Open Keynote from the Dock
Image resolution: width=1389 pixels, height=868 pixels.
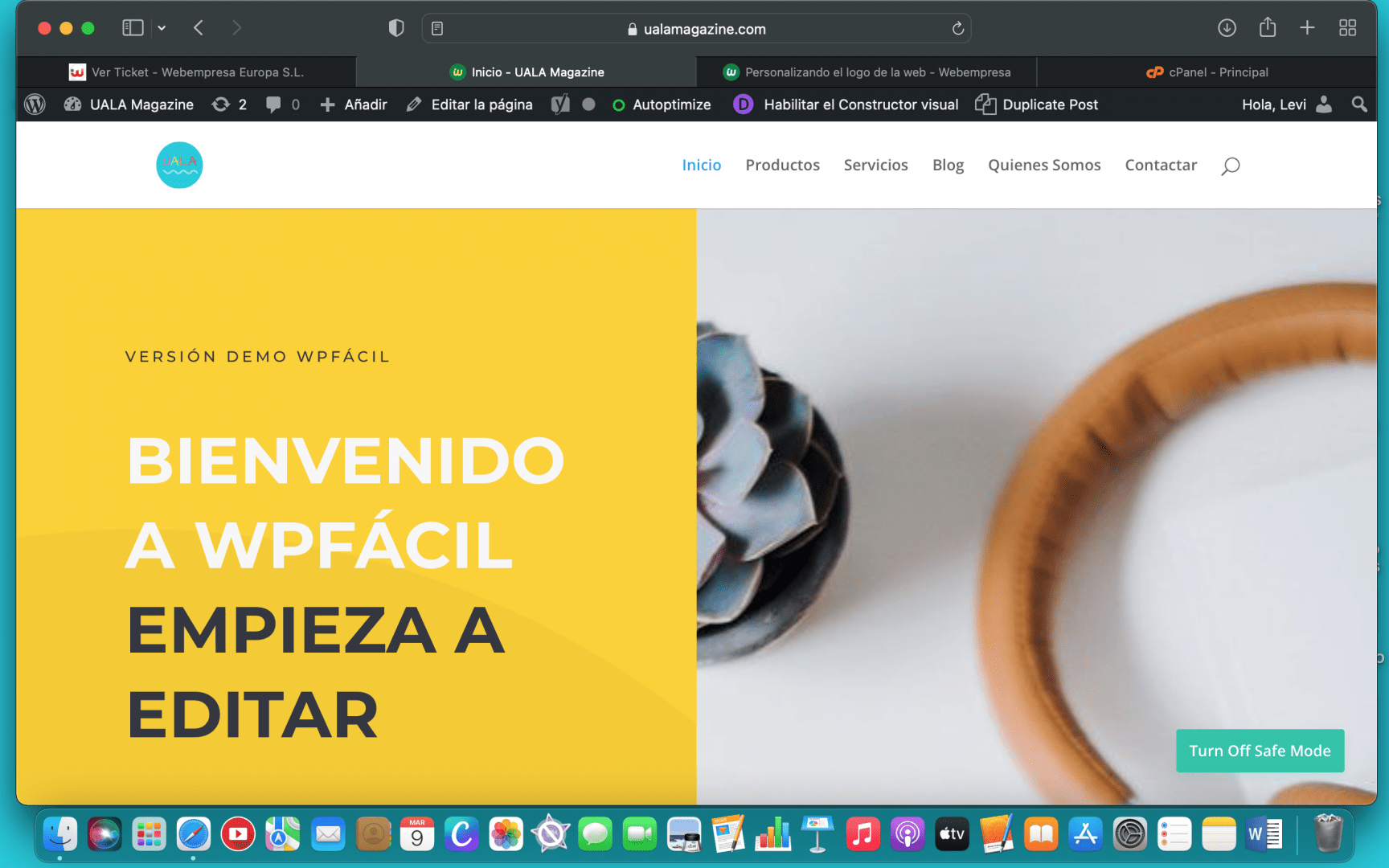point(818,834)
